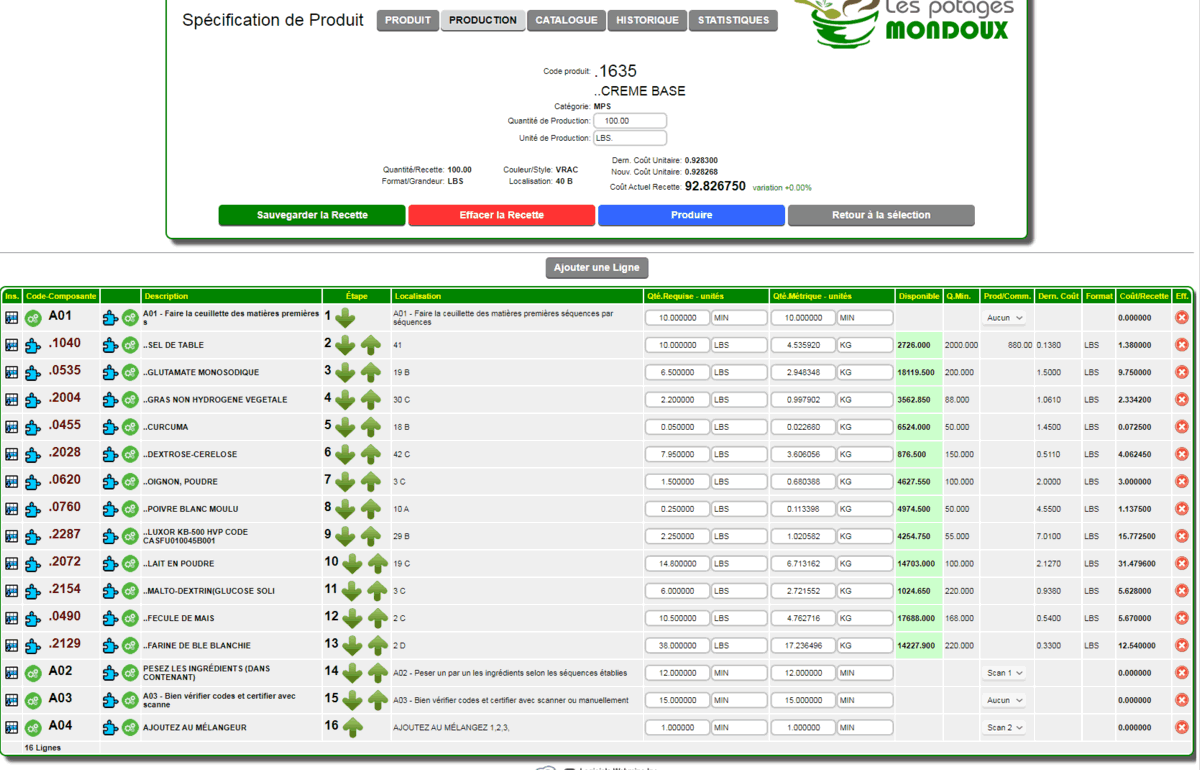Click the Ins. grid icon for row .0535
This screenshot has height=771, width=1200.
tap(12, 372)
